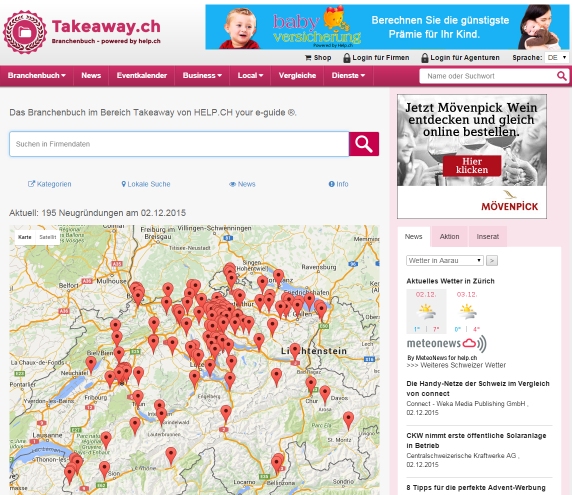Click the weather go arrow button

[x=492, y=260]
